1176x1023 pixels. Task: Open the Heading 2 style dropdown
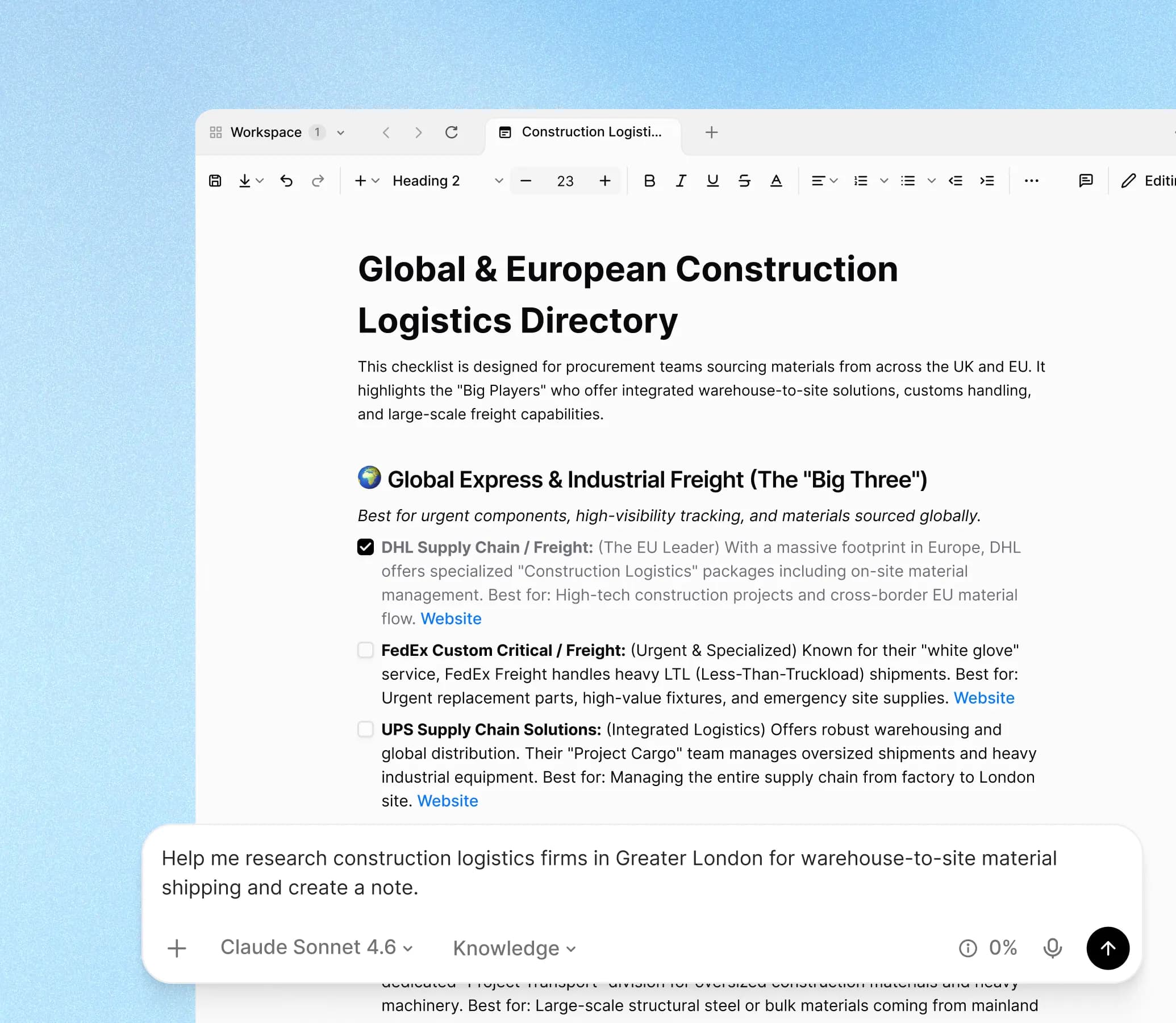[x=447, y=181]
